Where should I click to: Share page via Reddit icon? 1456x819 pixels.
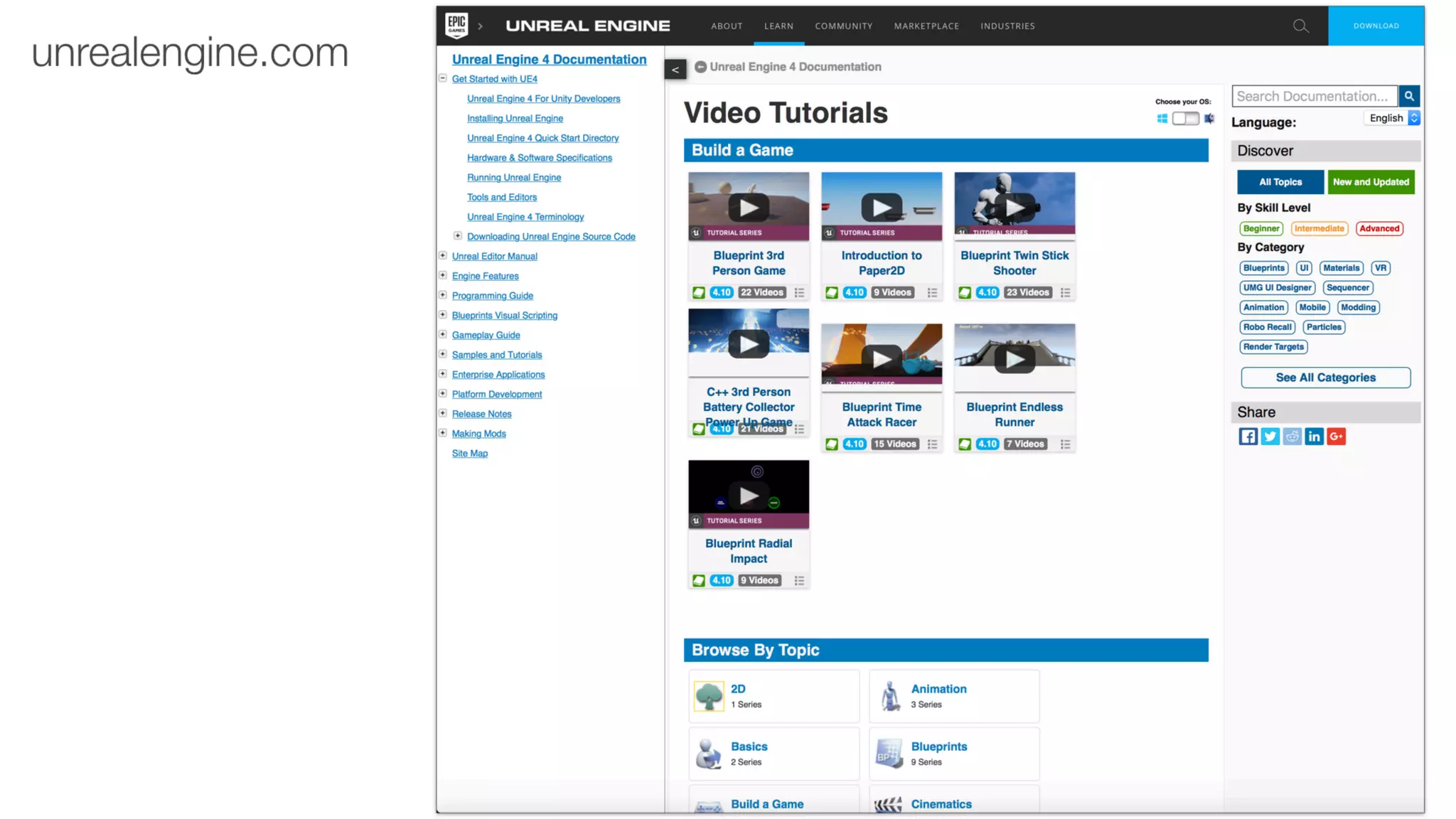(x=1292, y=437)
